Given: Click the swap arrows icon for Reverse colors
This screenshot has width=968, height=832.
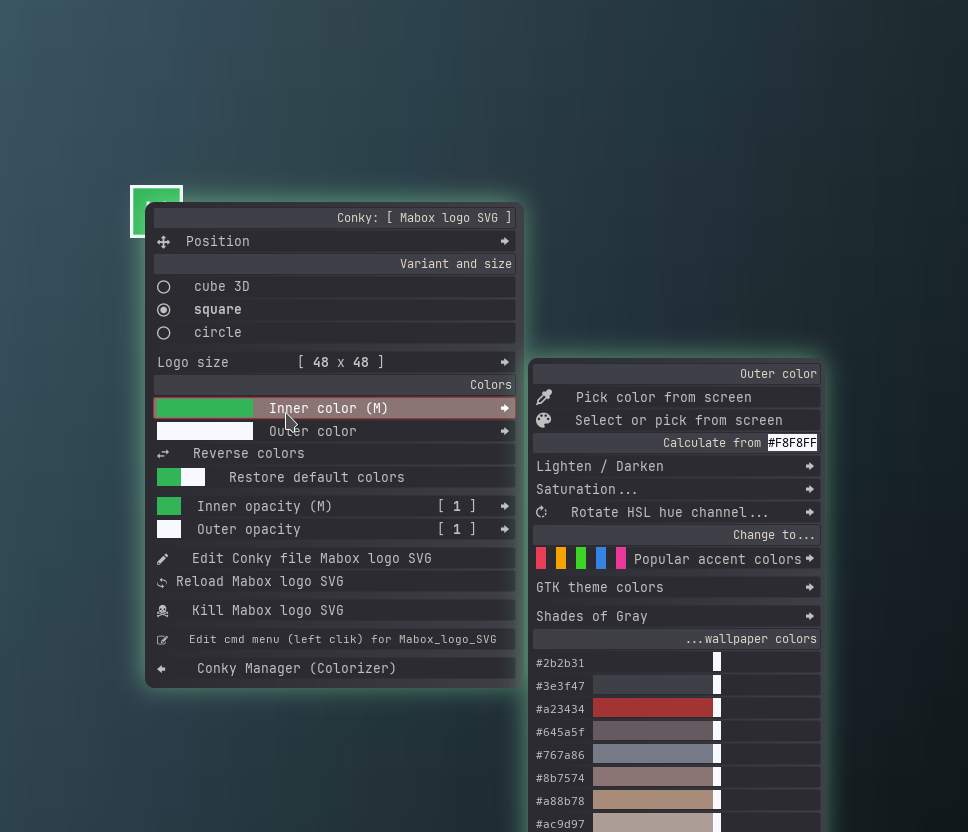Looking at the screenshot, I should tap(163, 454).
